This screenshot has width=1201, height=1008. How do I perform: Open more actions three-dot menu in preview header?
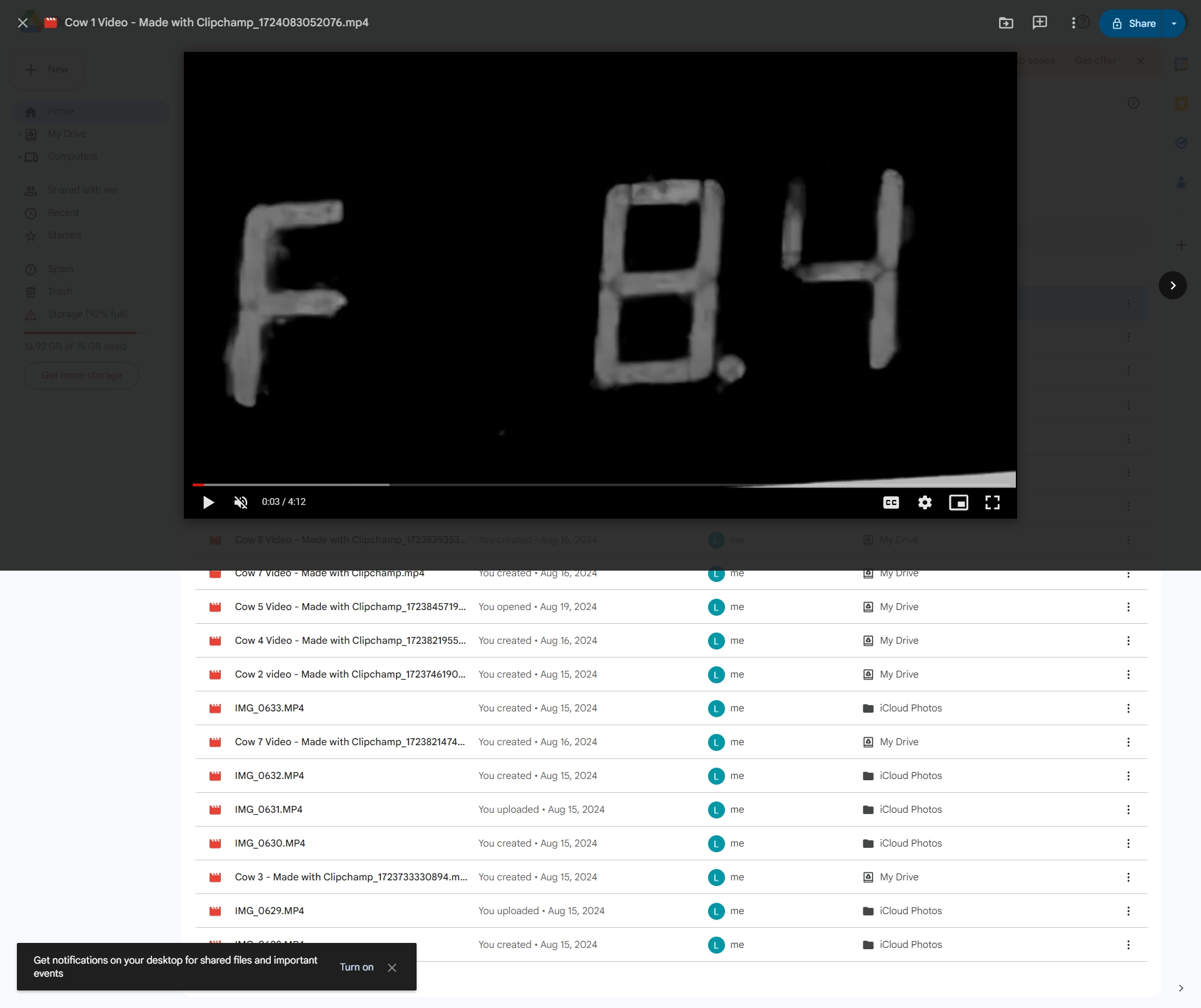click(1073, 23)
